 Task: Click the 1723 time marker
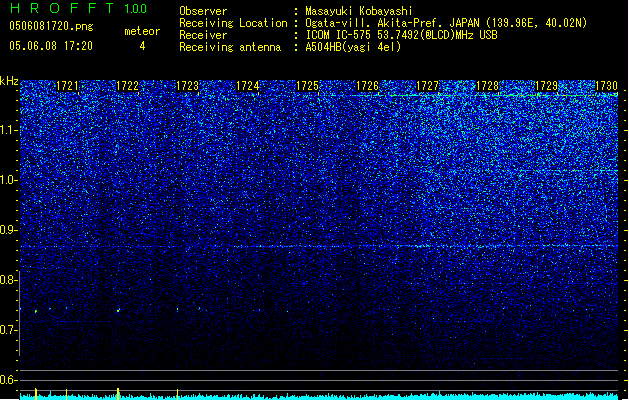187,86
